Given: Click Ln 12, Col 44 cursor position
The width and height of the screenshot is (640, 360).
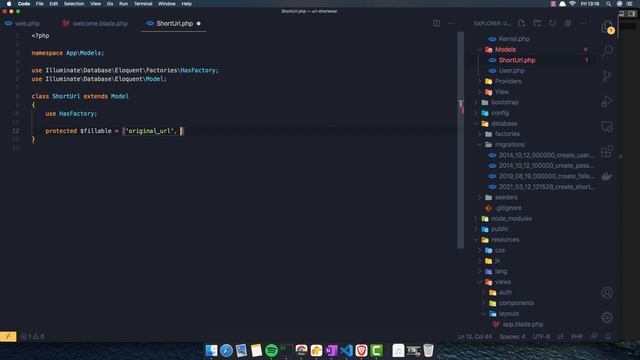Looking at the screenshot, I should pyautogui.click(x=474, y=337).
